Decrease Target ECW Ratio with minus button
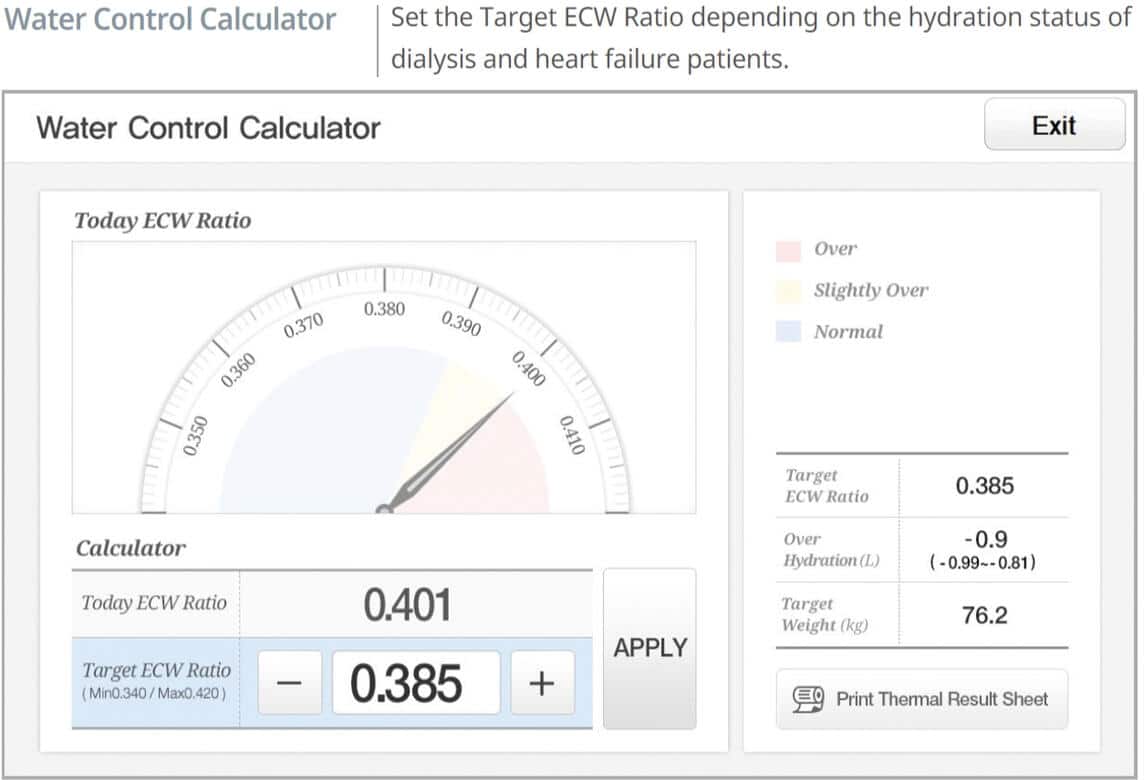This screenshot has height=780, width=1144. (x=289, y=683)
